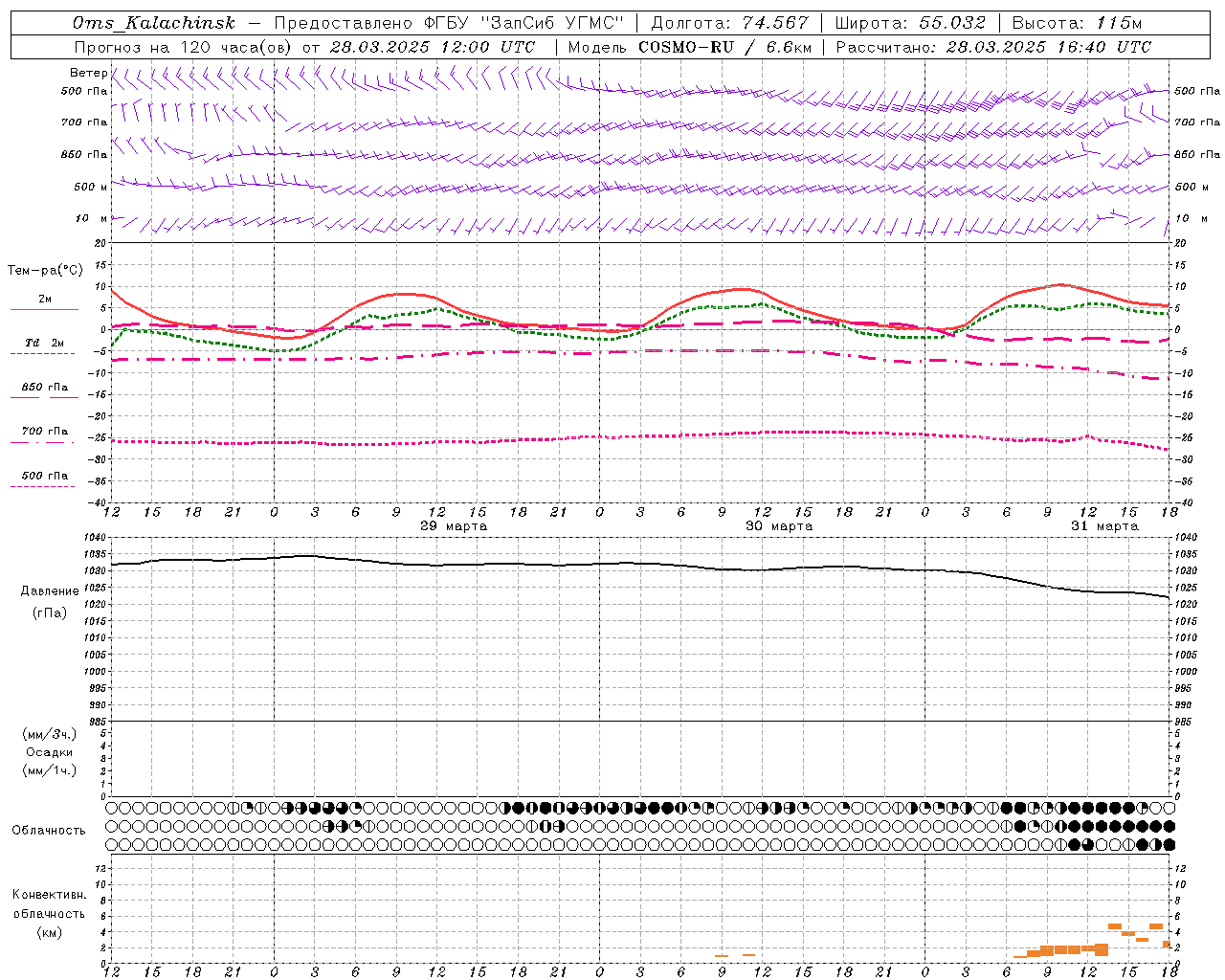Click the (км) convective cloud unit label
Screen dimensions: 1225x980
coord(50,932)
